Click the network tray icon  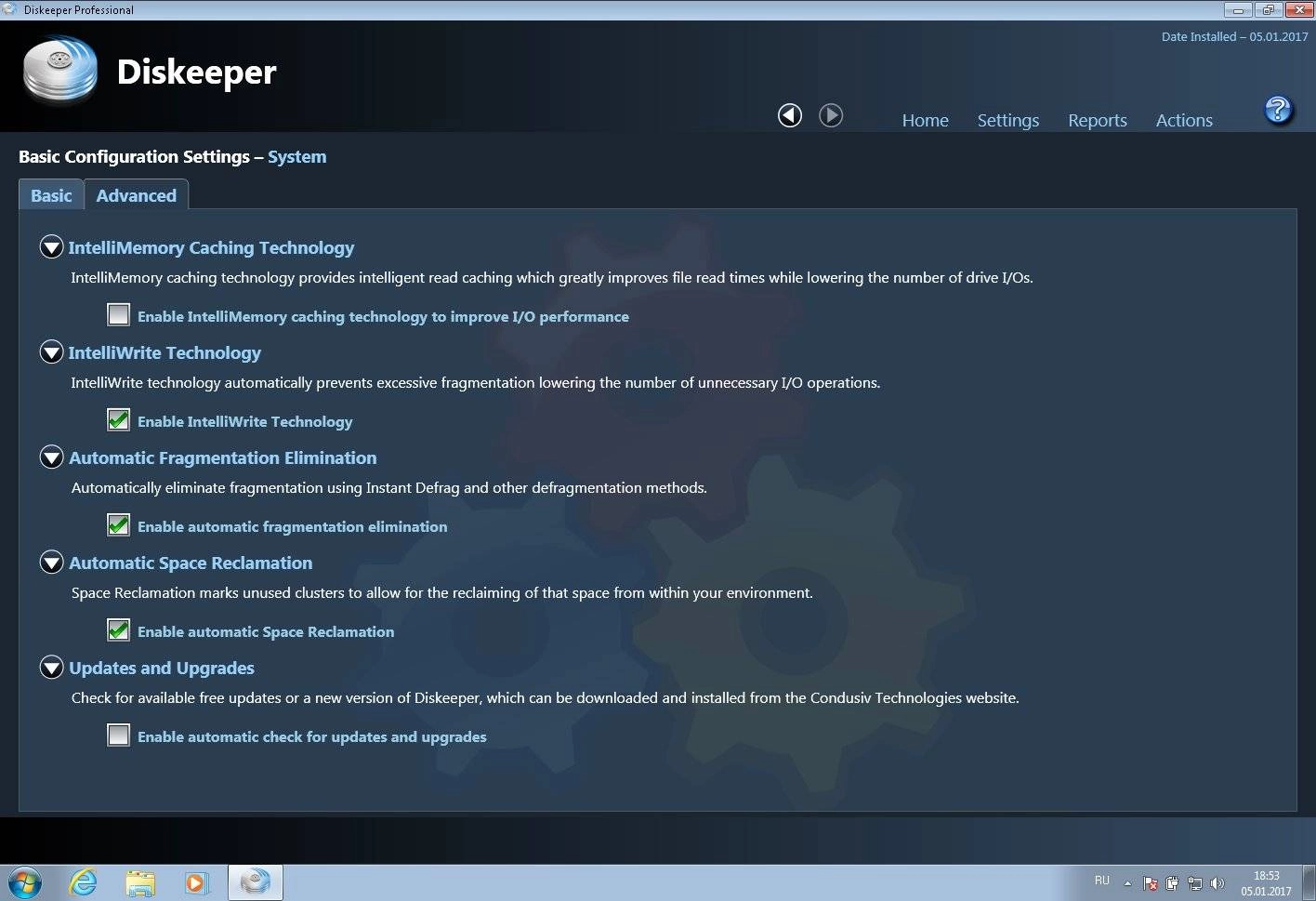coord(1195,883)
